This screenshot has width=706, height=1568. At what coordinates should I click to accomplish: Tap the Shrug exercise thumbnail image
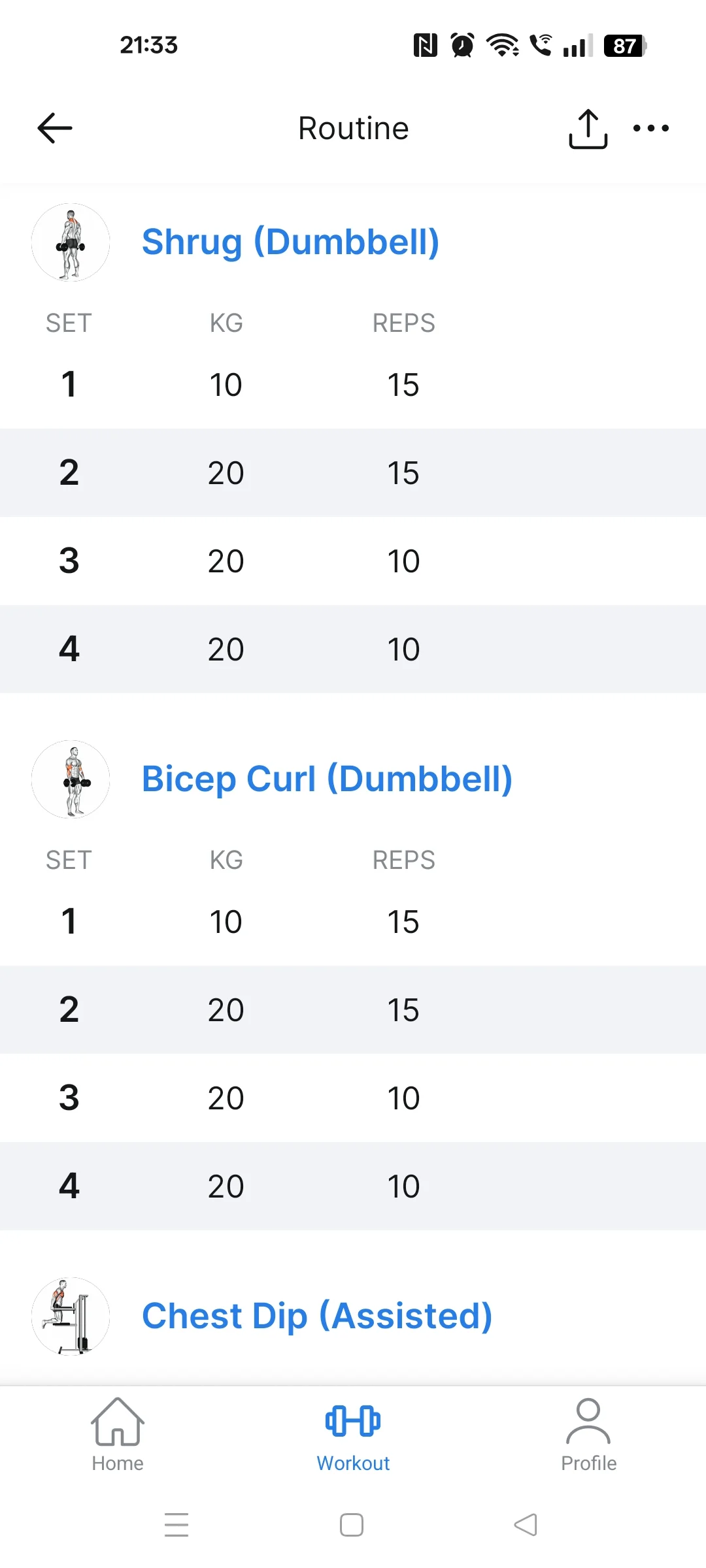[x=71, y=242]
